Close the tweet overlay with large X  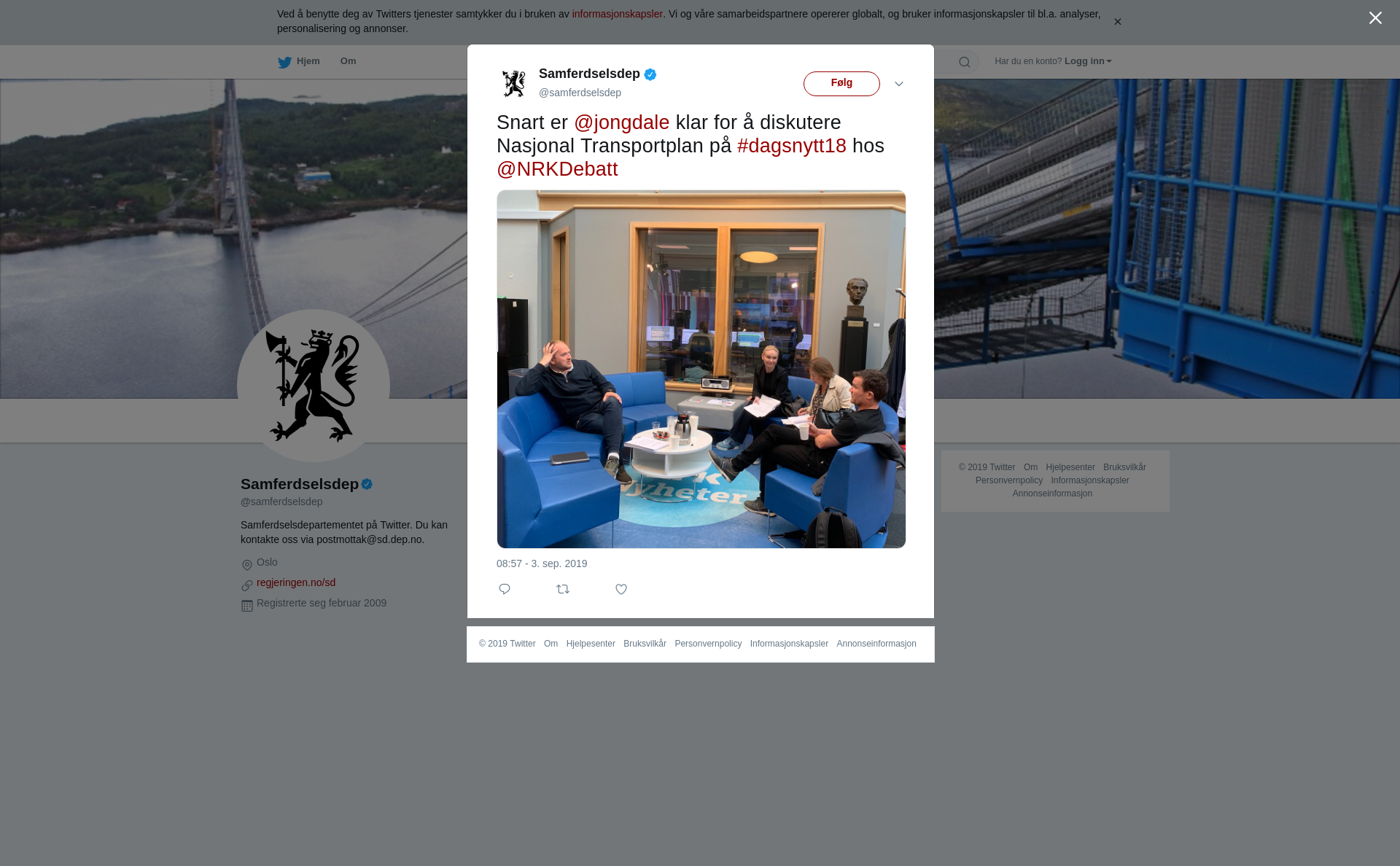1375,17
